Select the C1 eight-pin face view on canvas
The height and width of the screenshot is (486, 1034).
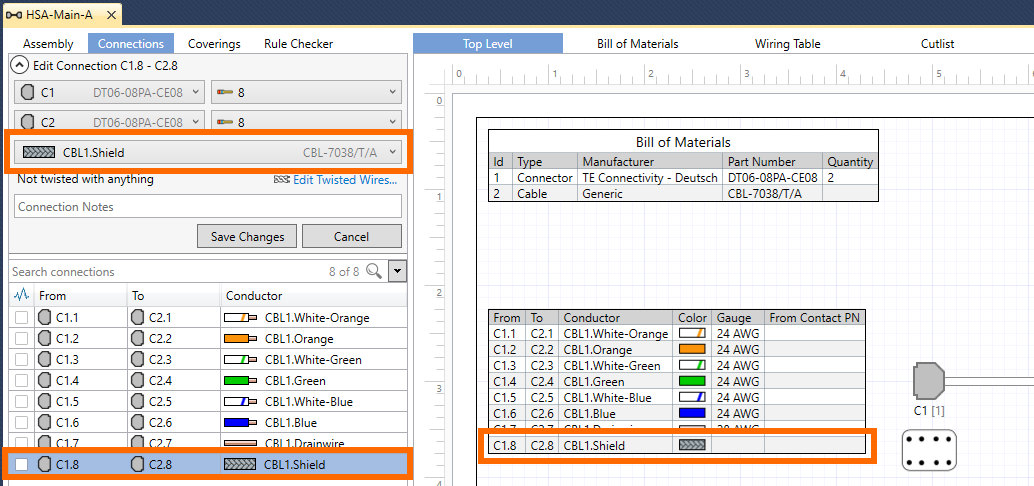929,450
